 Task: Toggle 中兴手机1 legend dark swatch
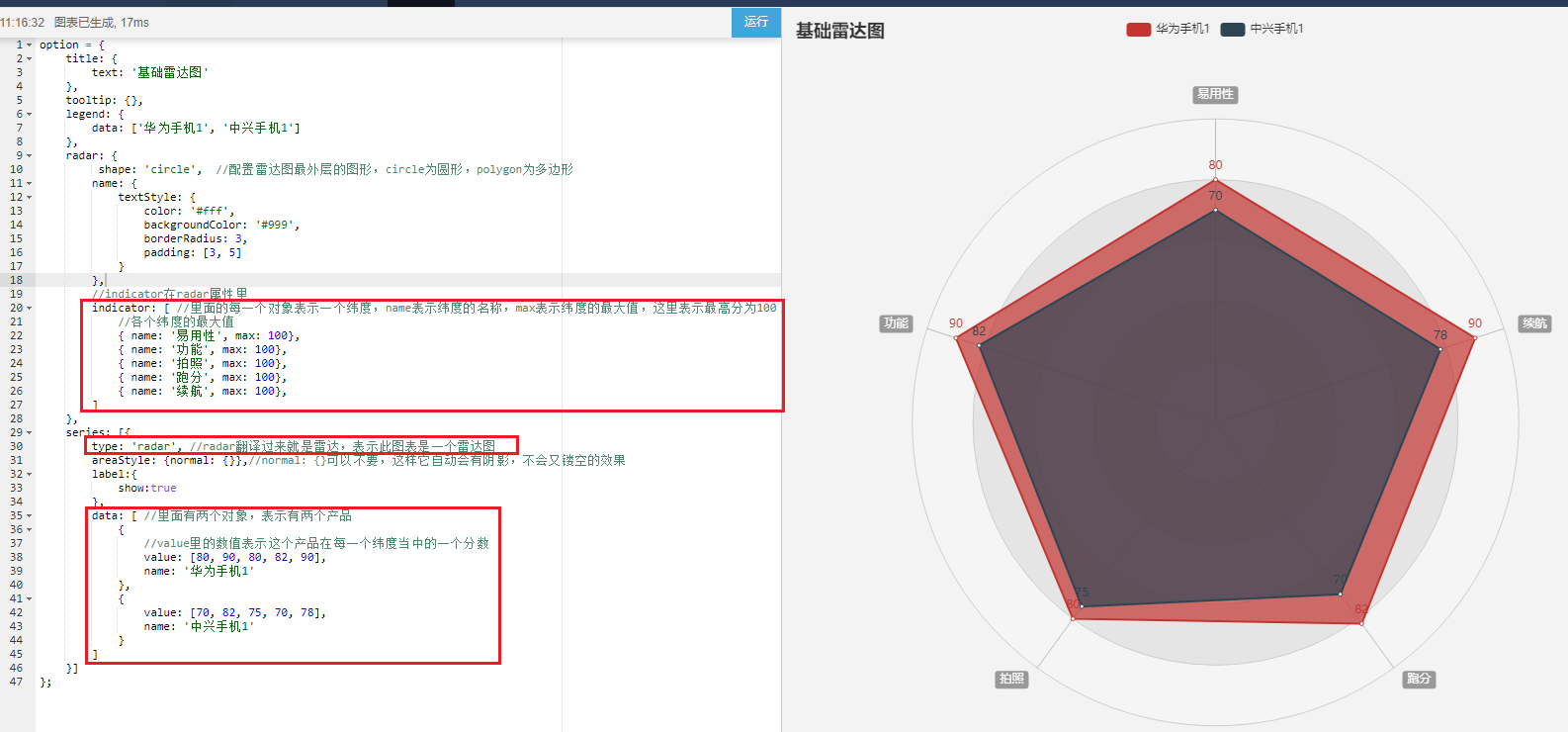[1233, 30]
